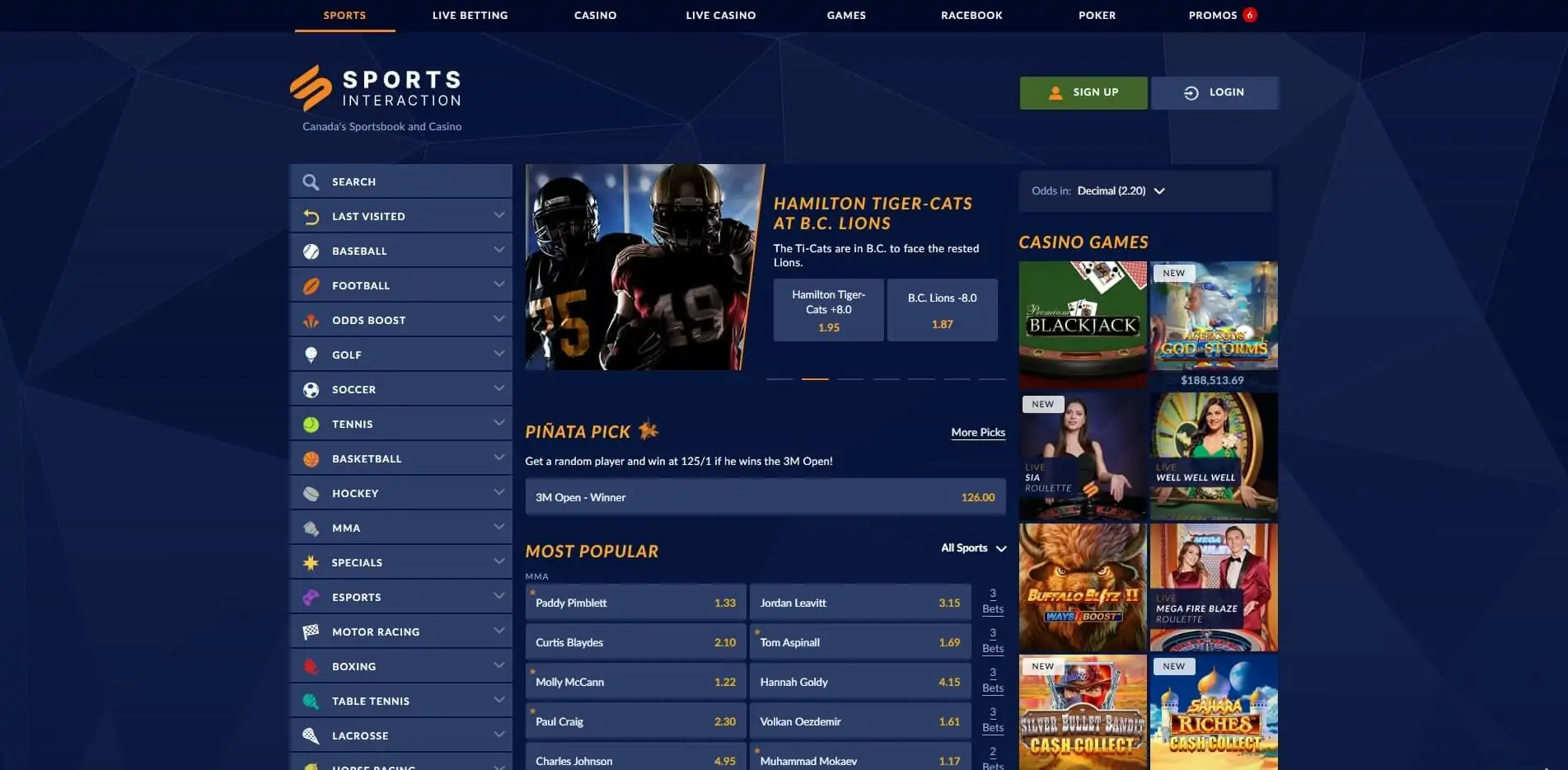
Task: Select last carousel slide indicator
Action: pos(992,378)
